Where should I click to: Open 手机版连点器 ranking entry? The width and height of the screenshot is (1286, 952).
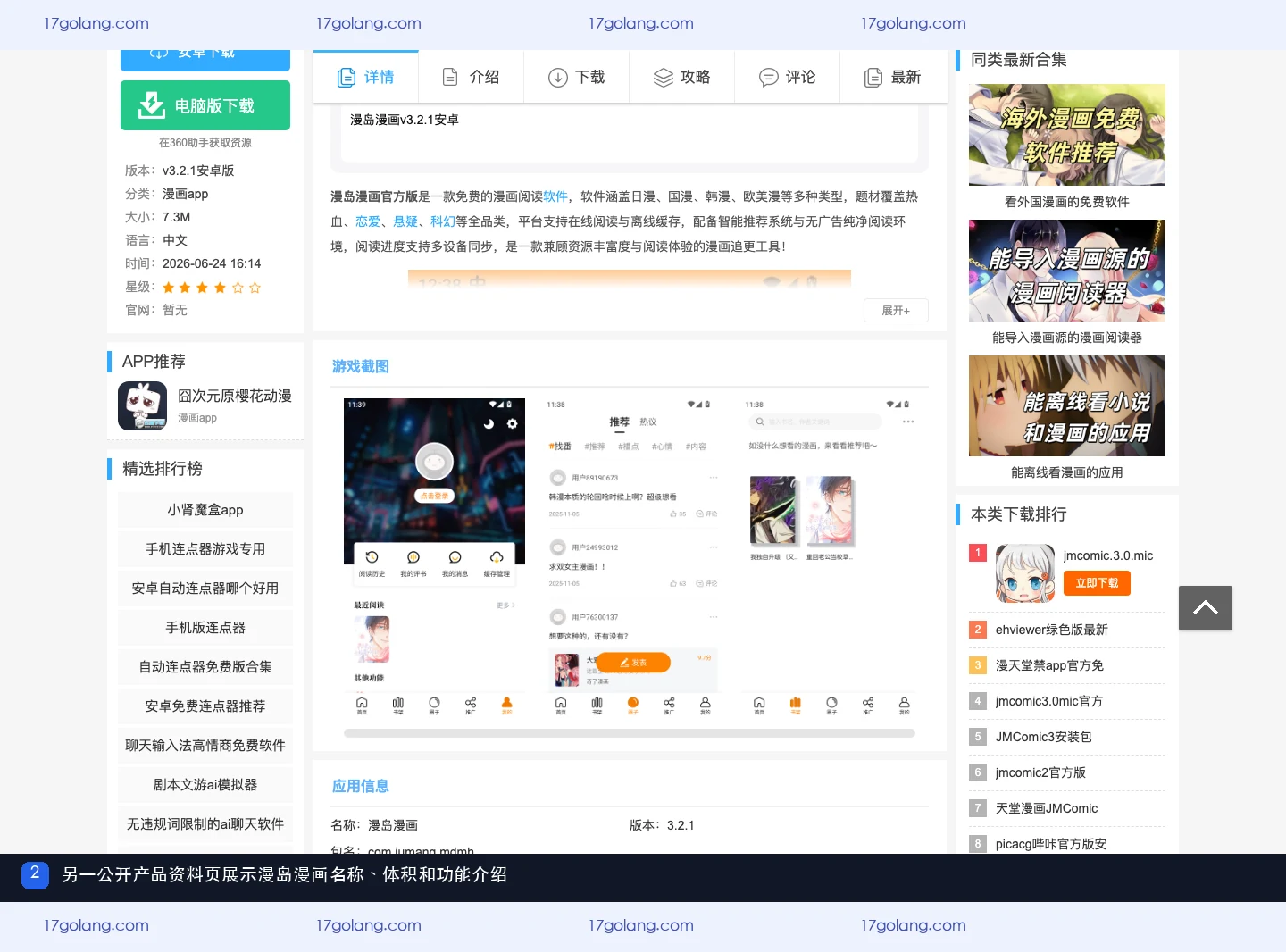pyautogui.click(x=205, y=628)
